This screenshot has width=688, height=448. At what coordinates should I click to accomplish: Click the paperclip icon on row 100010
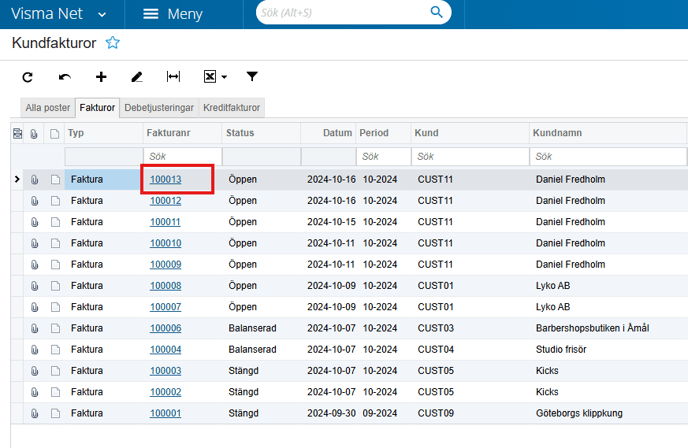pos(34,244)
